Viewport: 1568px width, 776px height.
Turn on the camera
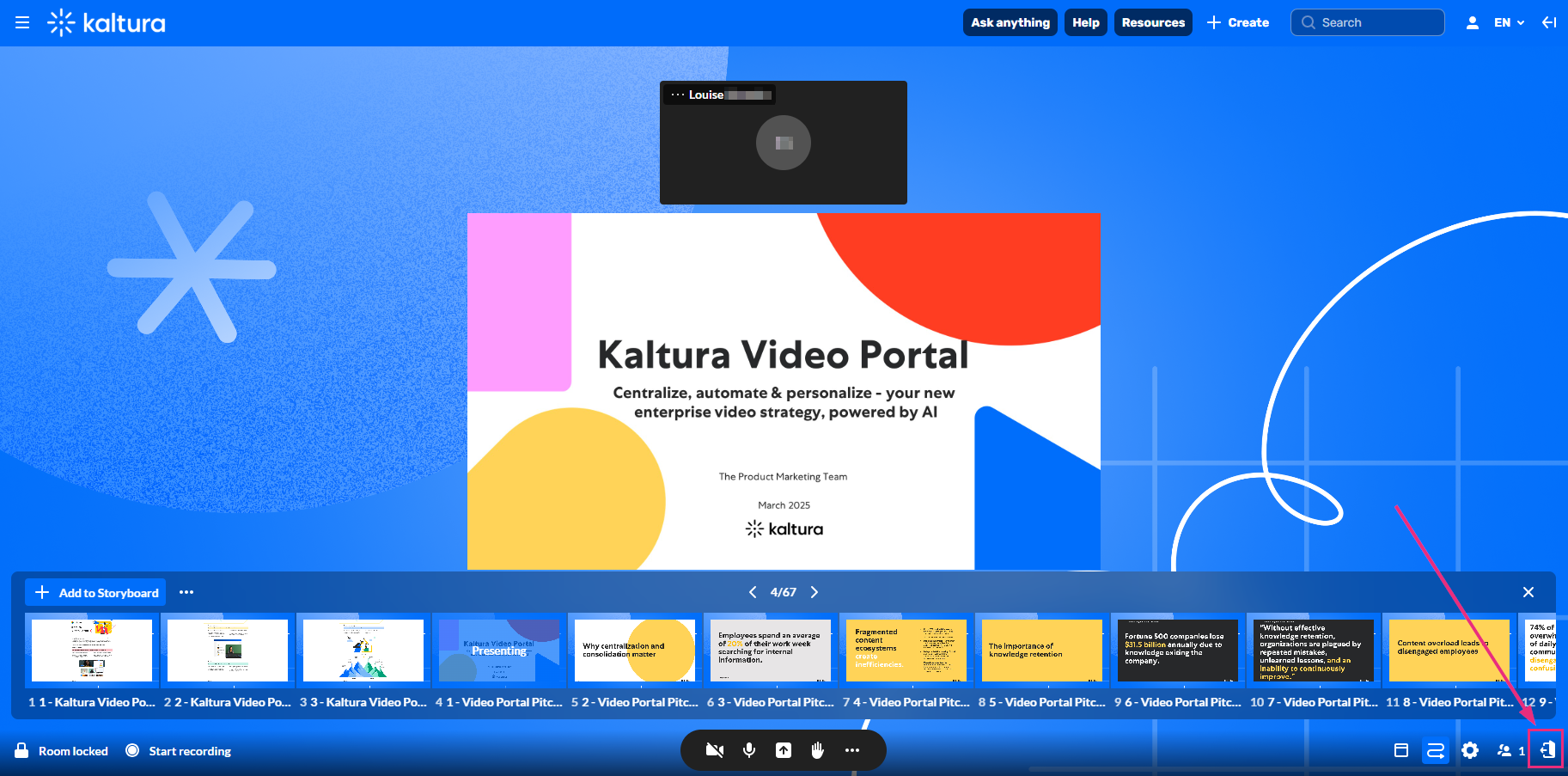point(715,750)
